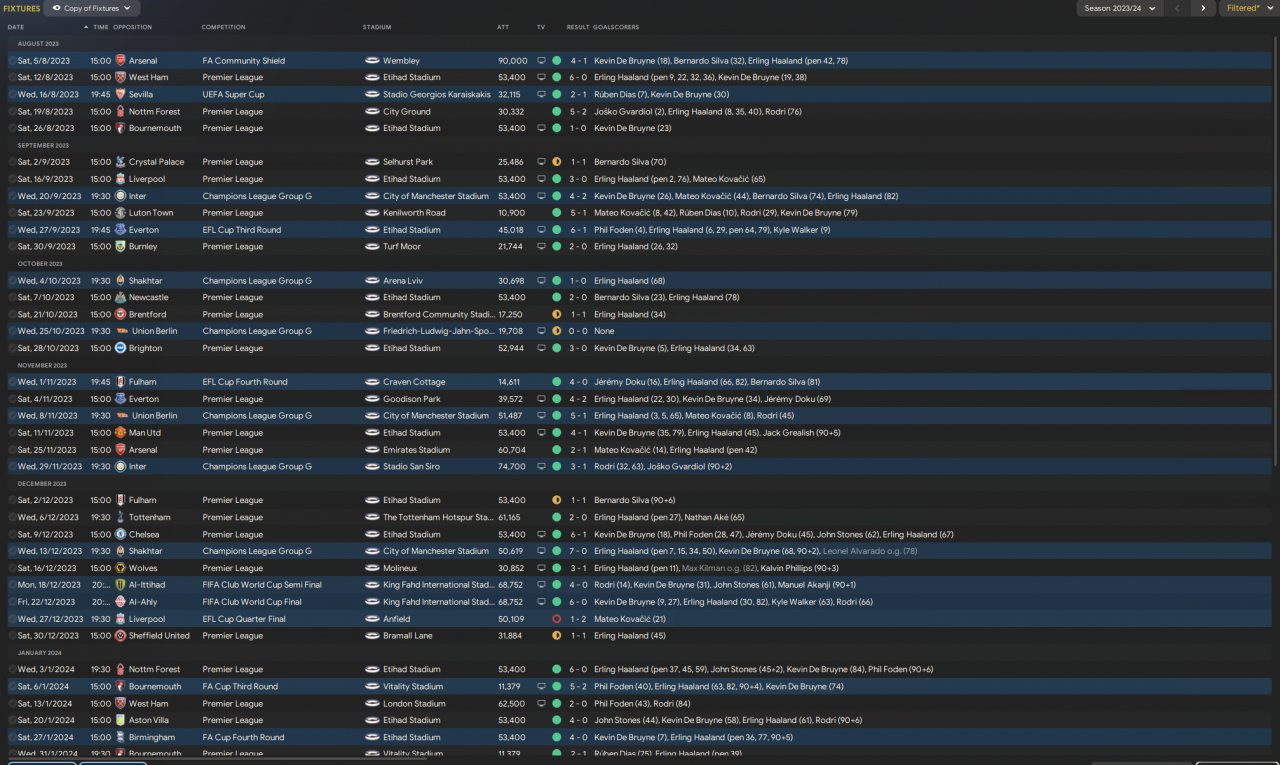Viewport: 1280px width, 765px height.
Task: Open the Kenilworth Road stadium link
Action: pyautogui.click(x=414, y=213)
